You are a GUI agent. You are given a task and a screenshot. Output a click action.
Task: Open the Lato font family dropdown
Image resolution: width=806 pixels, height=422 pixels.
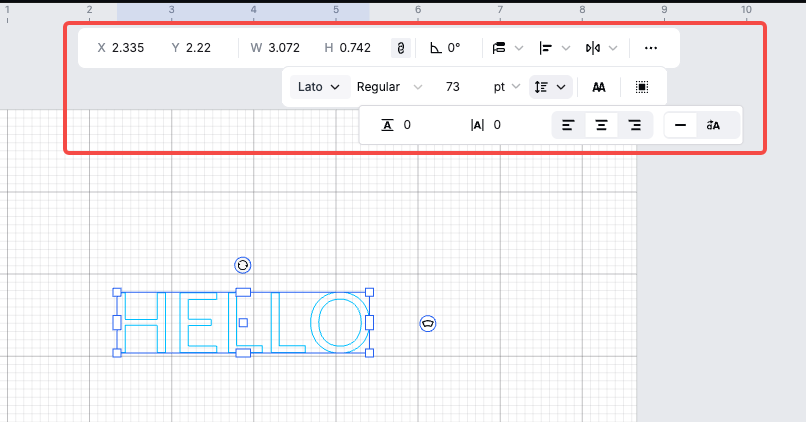[319, 87]
